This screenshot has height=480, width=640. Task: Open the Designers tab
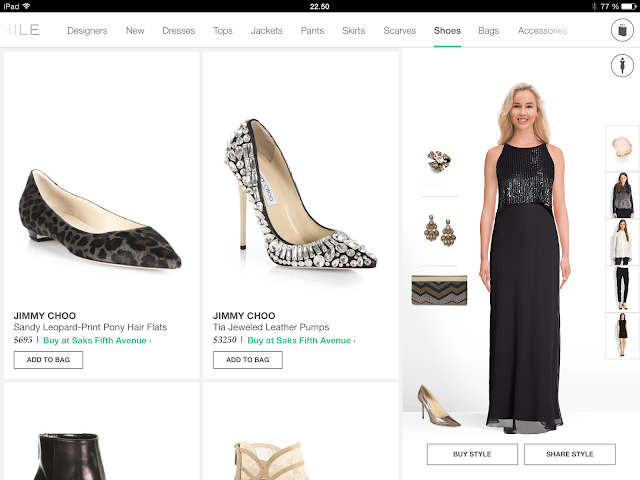87,31
